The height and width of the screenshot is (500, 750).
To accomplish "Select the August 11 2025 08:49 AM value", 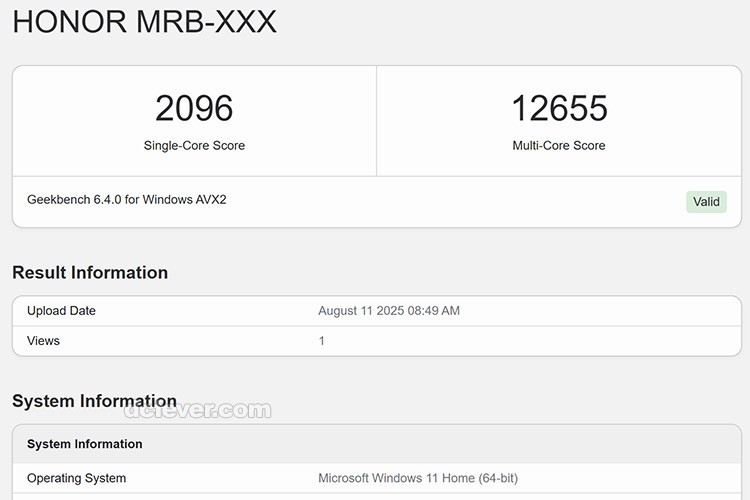I will (x=389, y=311).
